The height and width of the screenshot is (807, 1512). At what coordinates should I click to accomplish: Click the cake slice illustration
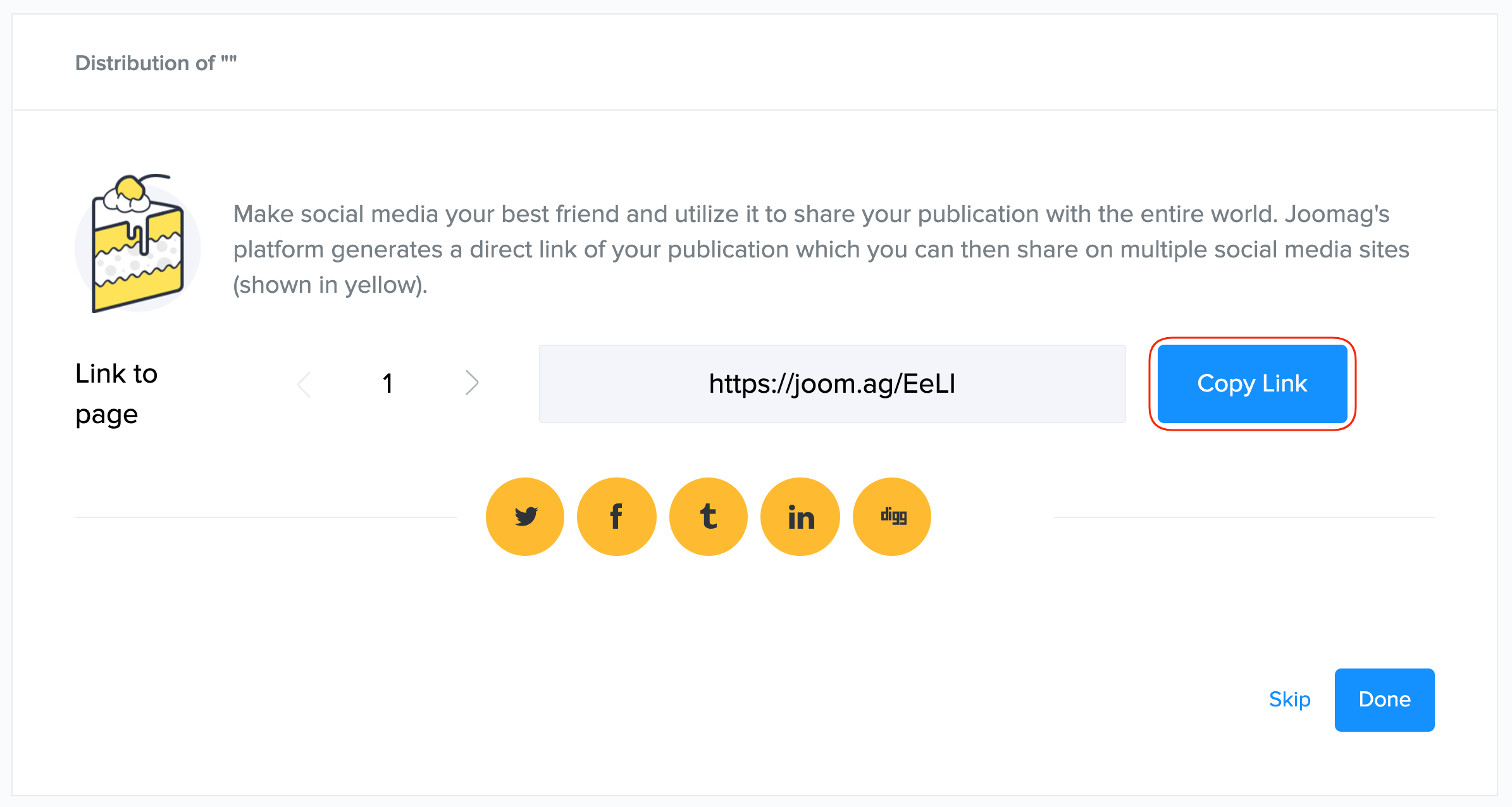pos(137,245)
